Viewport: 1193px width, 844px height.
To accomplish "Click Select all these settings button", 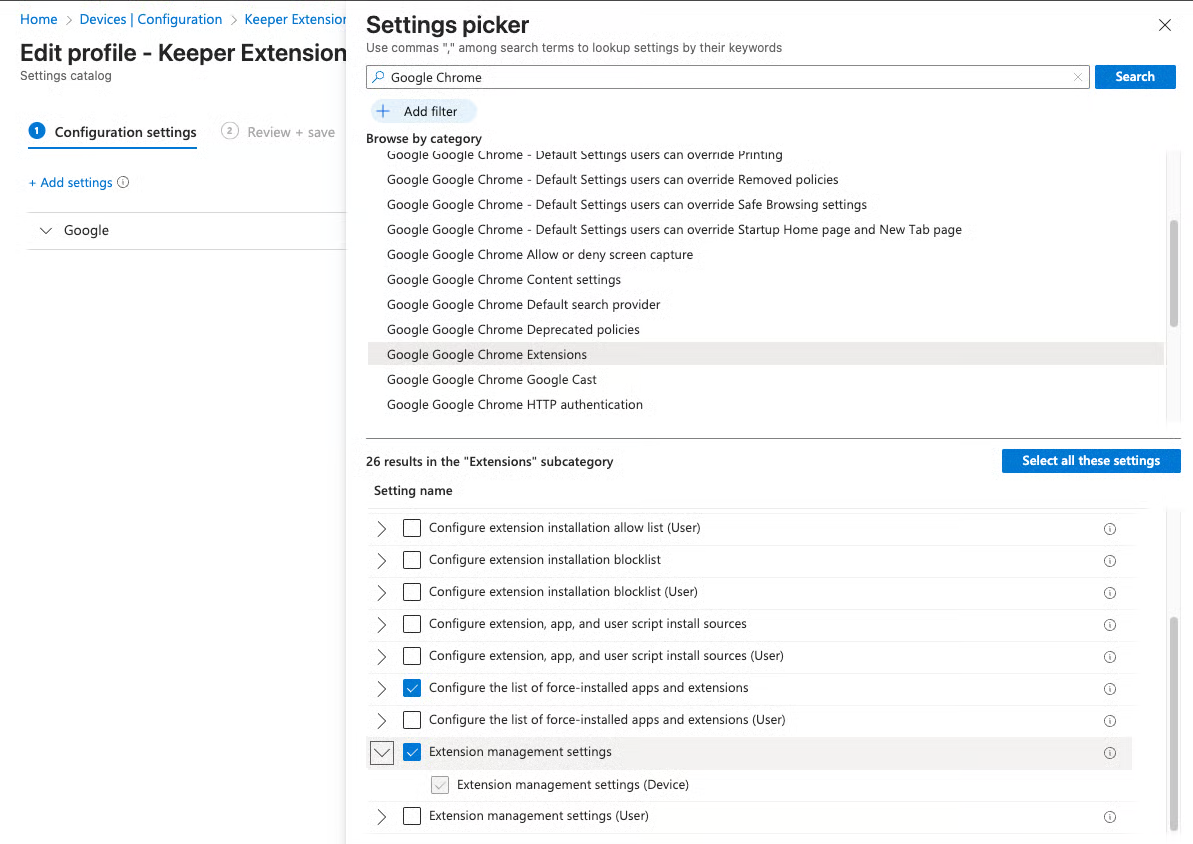I will coord(1090,461).
